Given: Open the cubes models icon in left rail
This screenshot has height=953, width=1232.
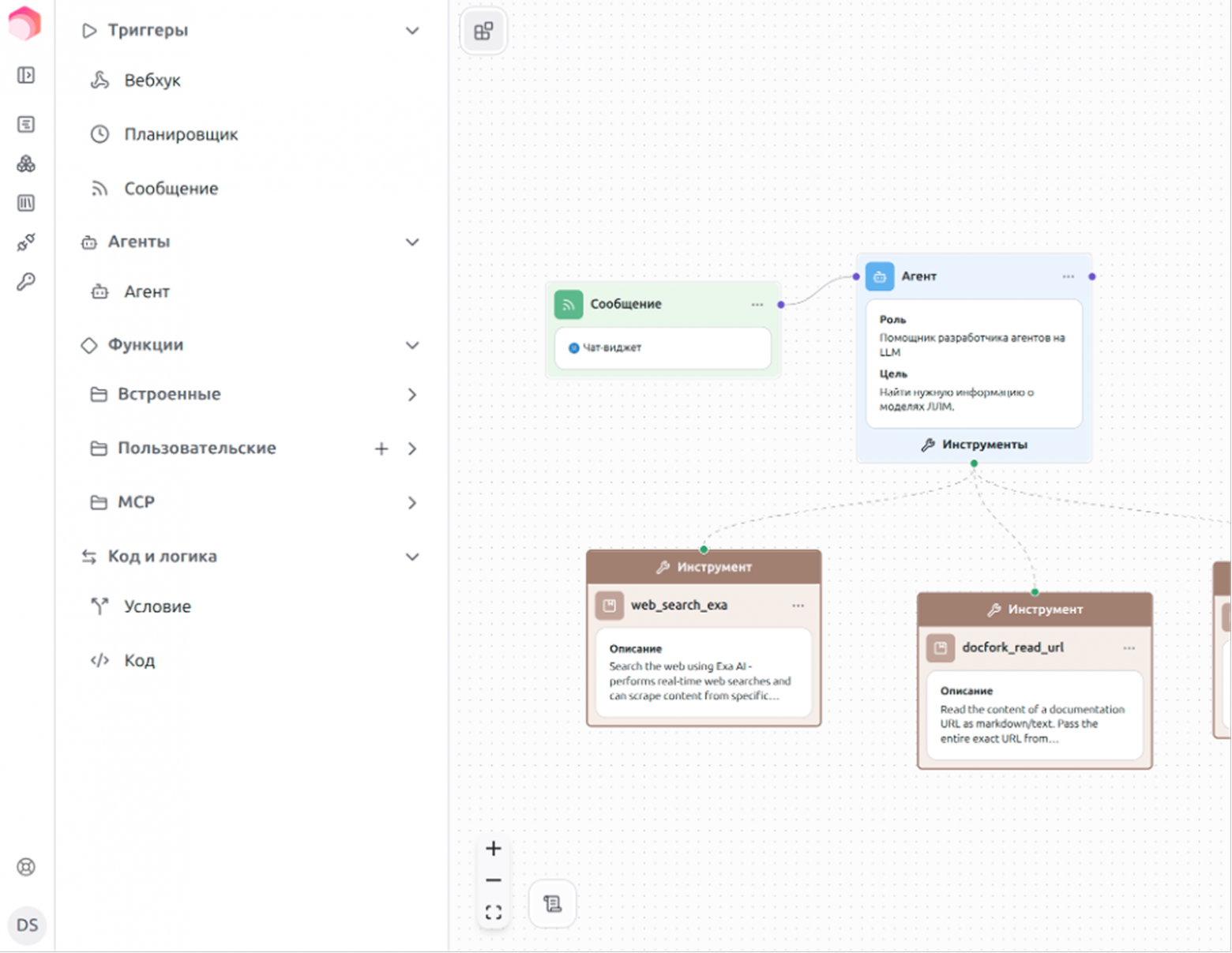Looking at the screenshot, I should (x=26, y=163).
